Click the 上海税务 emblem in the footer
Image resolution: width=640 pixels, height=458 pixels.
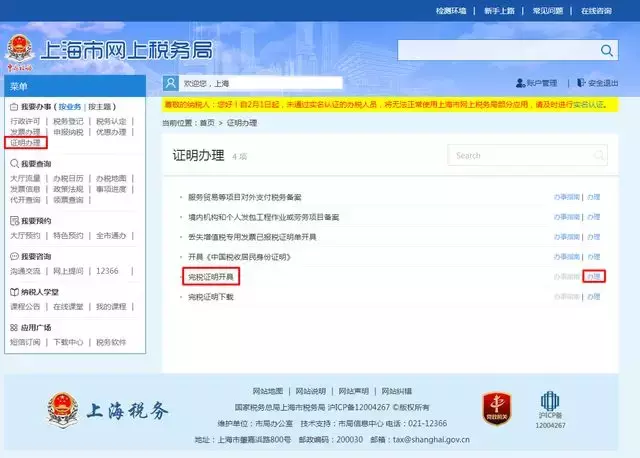pyautogui.click(x=62, y=410)
